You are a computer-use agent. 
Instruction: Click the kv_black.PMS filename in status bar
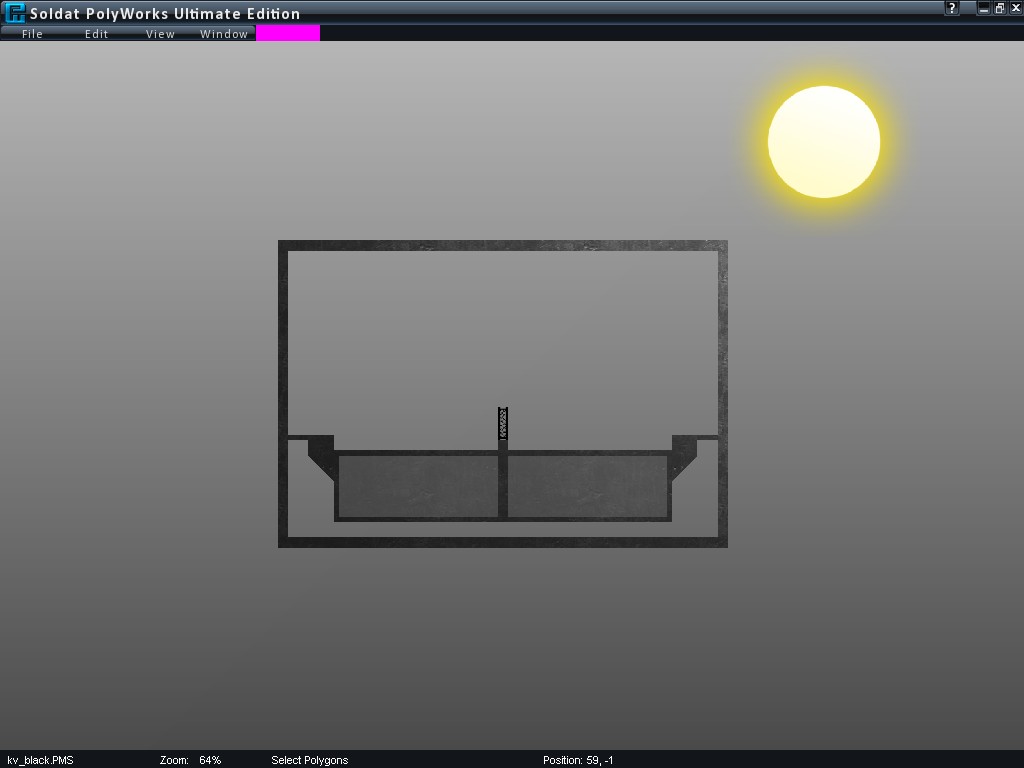[x=40, y=760]
